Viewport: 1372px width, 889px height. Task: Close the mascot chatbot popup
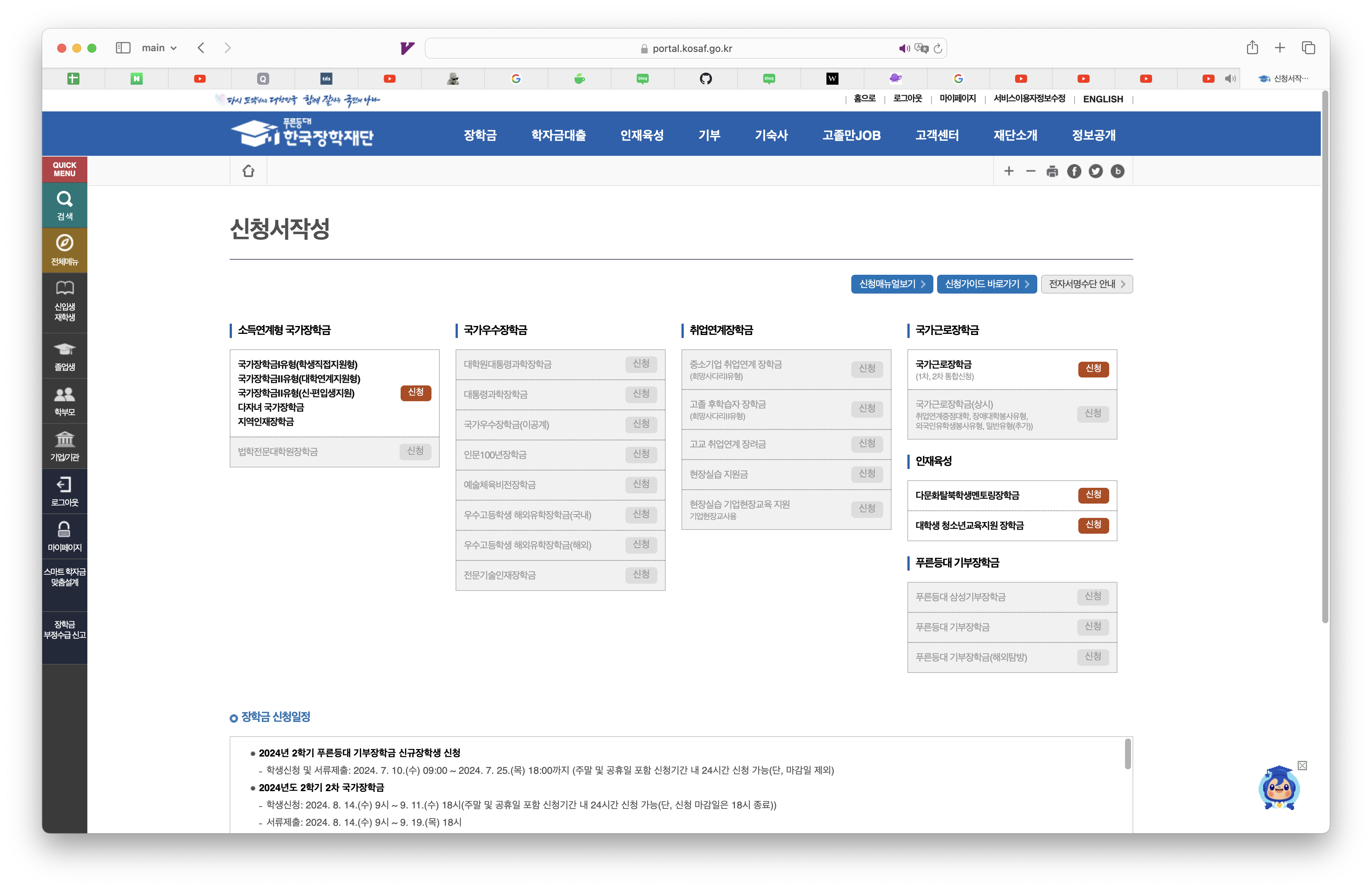[x=1302, y=765]
